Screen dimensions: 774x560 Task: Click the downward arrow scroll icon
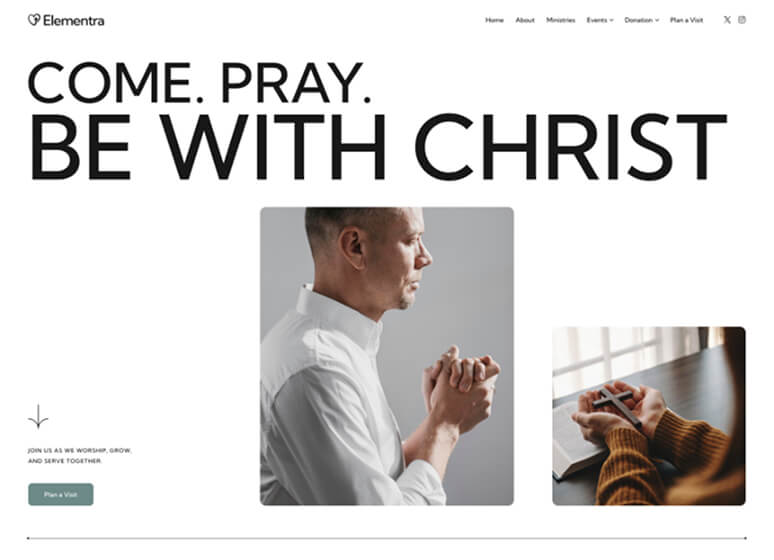coord(38,416)
